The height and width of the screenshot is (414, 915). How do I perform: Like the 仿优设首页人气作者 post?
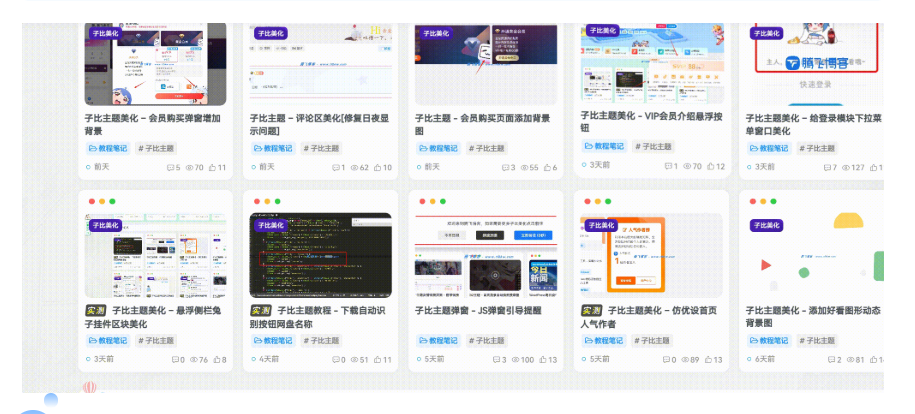pos(708,360)
